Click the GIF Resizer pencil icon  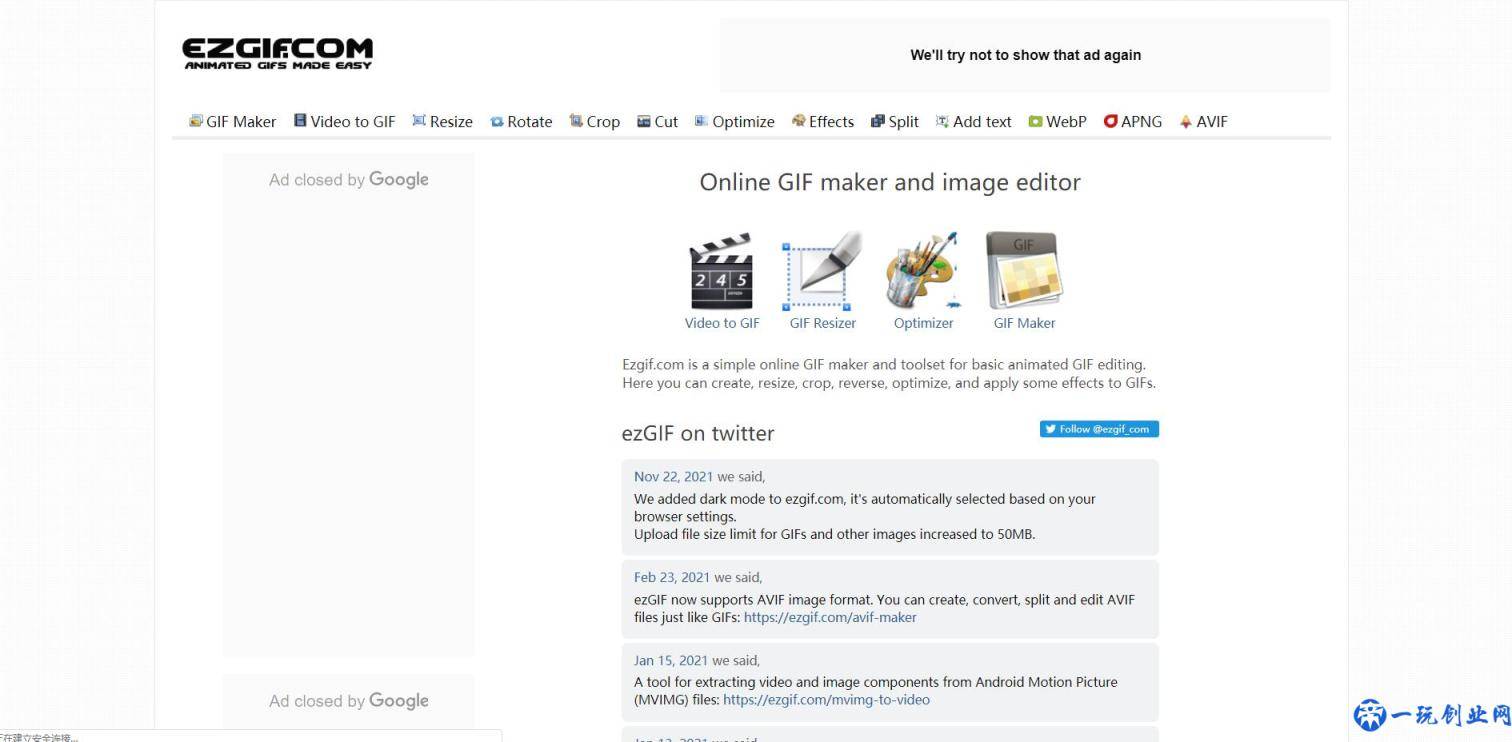coord(821,271)
